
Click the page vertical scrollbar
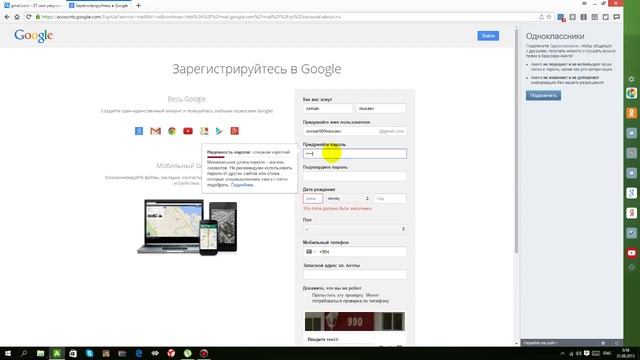pyautogui.click(x=516, y=141)
